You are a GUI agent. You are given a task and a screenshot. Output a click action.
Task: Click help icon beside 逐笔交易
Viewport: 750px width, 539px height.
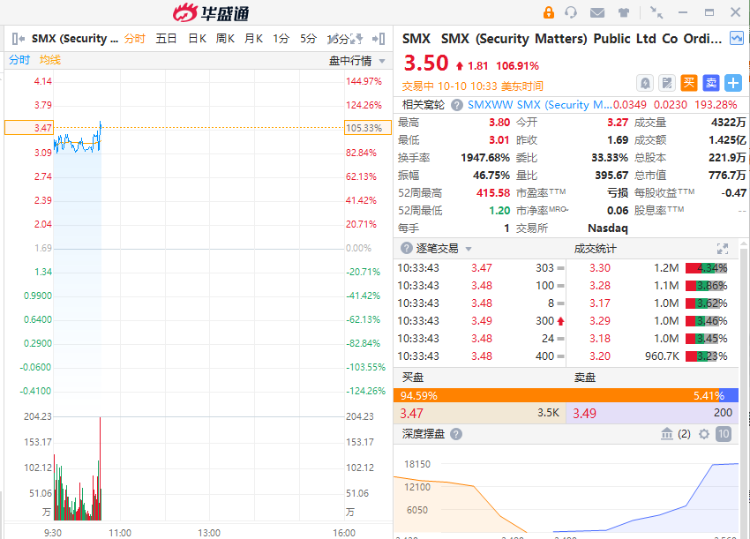[x=407, y=248]
